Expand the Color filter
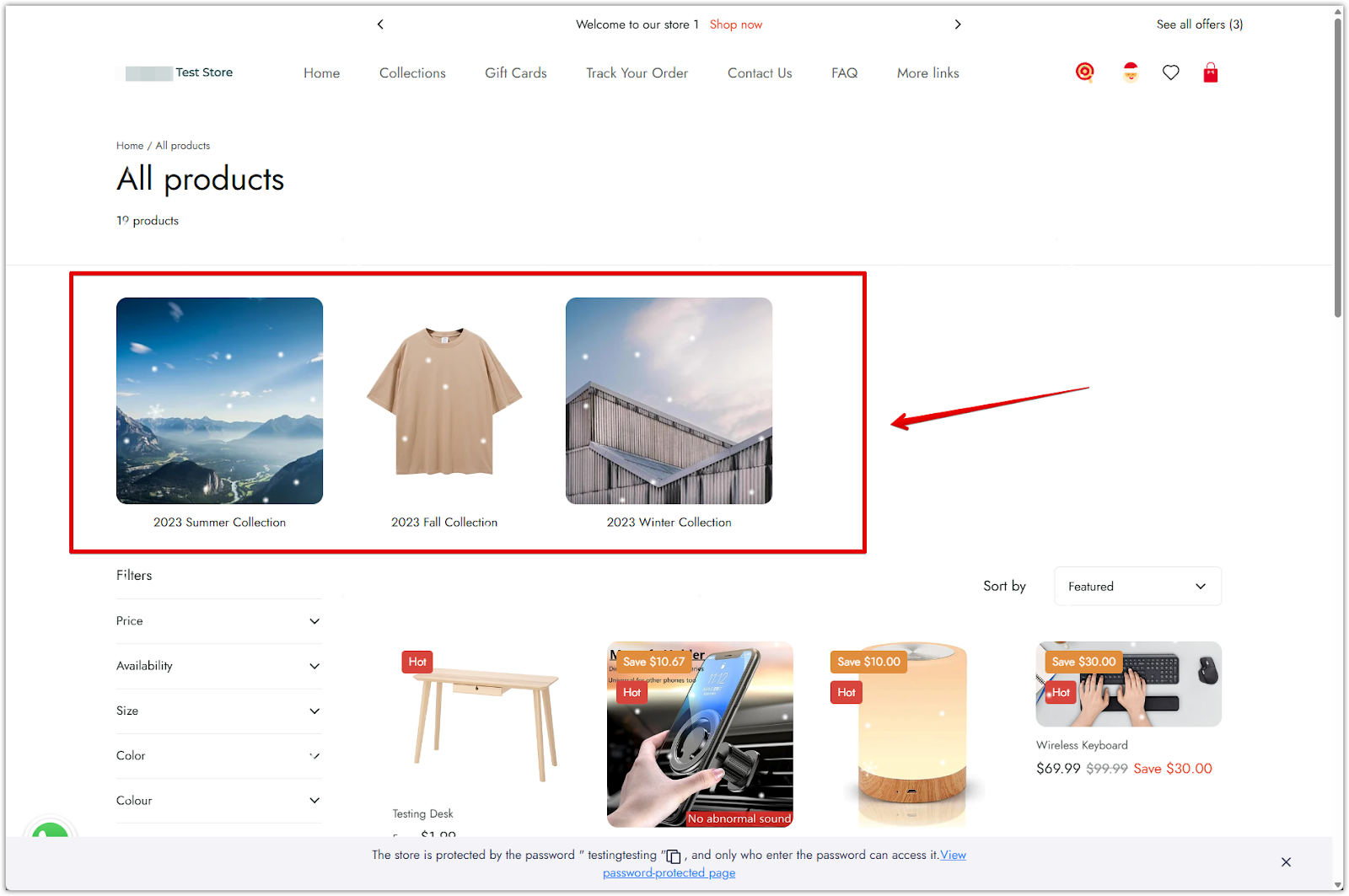The width and height of the screenshot is (1349, 896). pyautogui.click(x=218, y=755)
